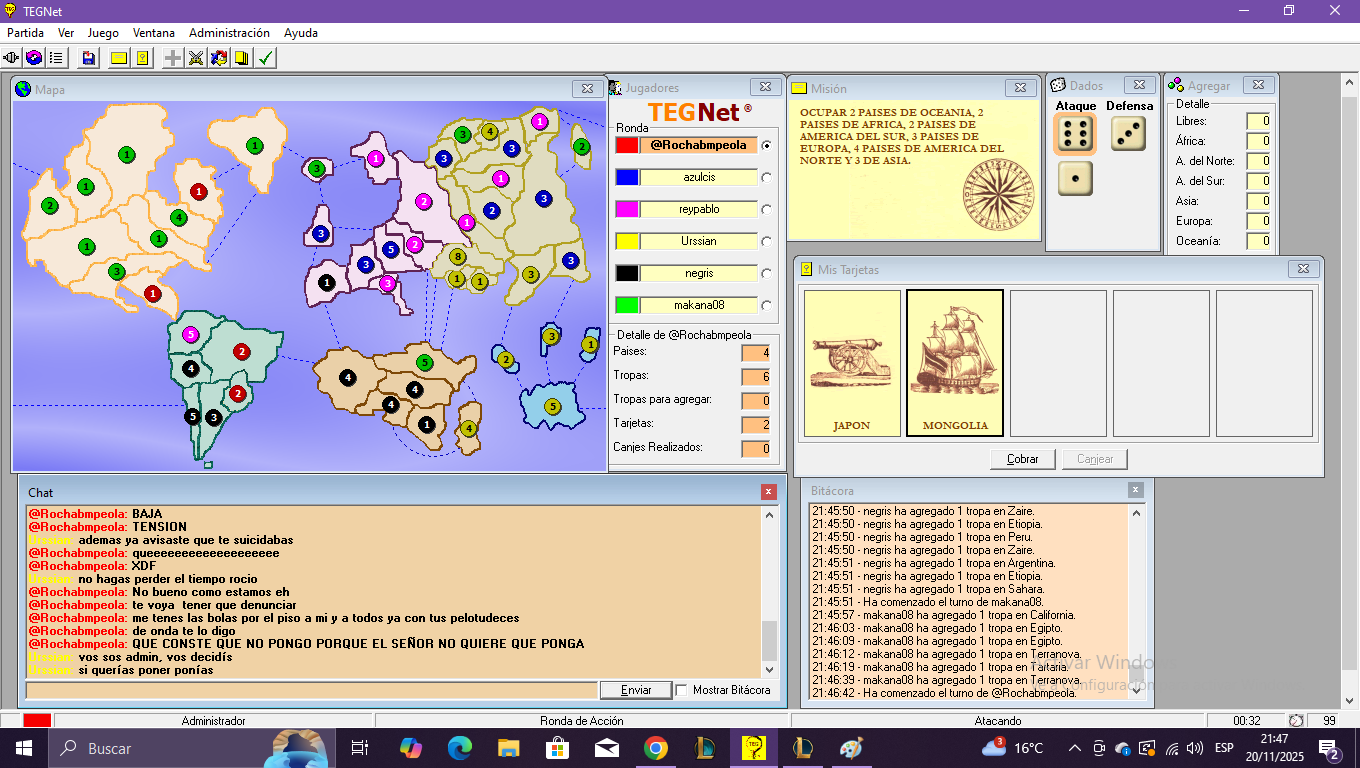This screenshot has width=1360, height=768.
Task: Click the plug connection icon in toolbar
Action: tap(12, 58)
